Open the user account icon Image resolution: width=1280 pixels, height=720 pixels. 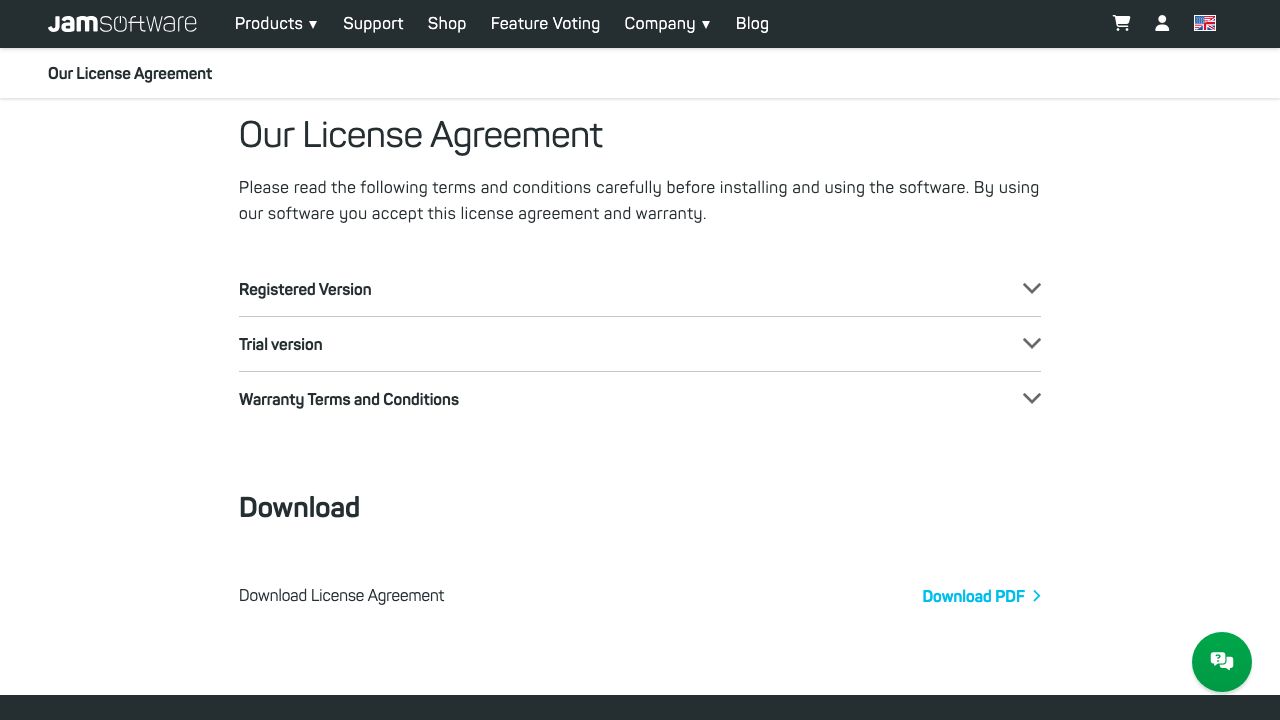pos(1162,23)
